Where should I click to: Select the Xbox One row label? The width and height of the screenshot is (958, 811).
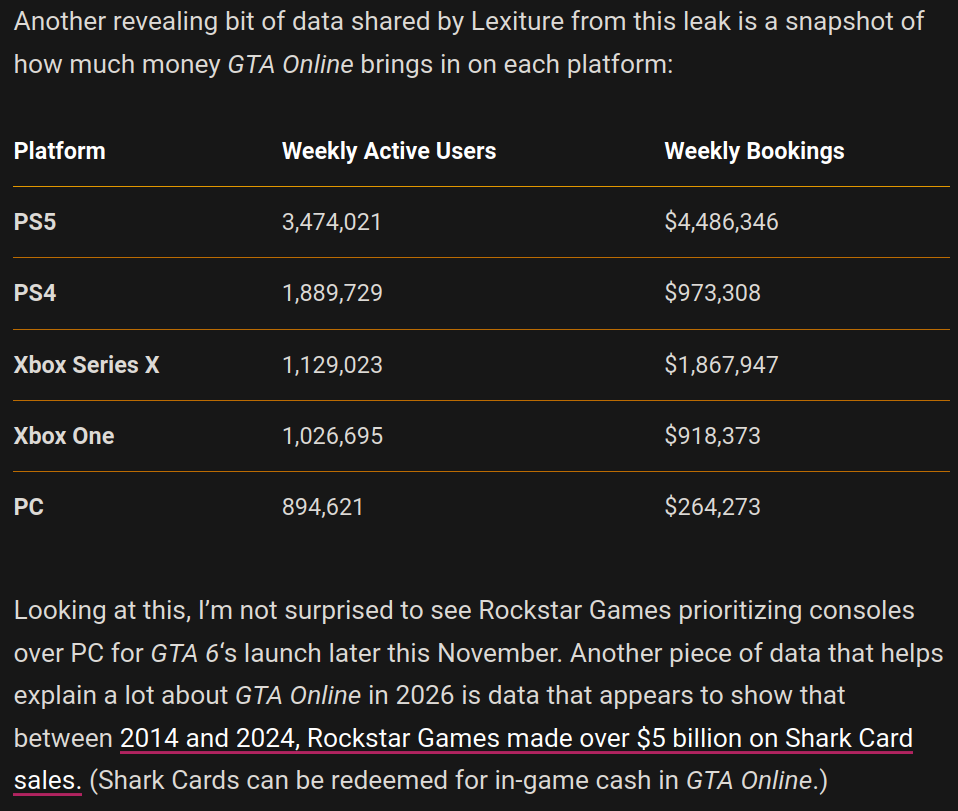point(64,436)
